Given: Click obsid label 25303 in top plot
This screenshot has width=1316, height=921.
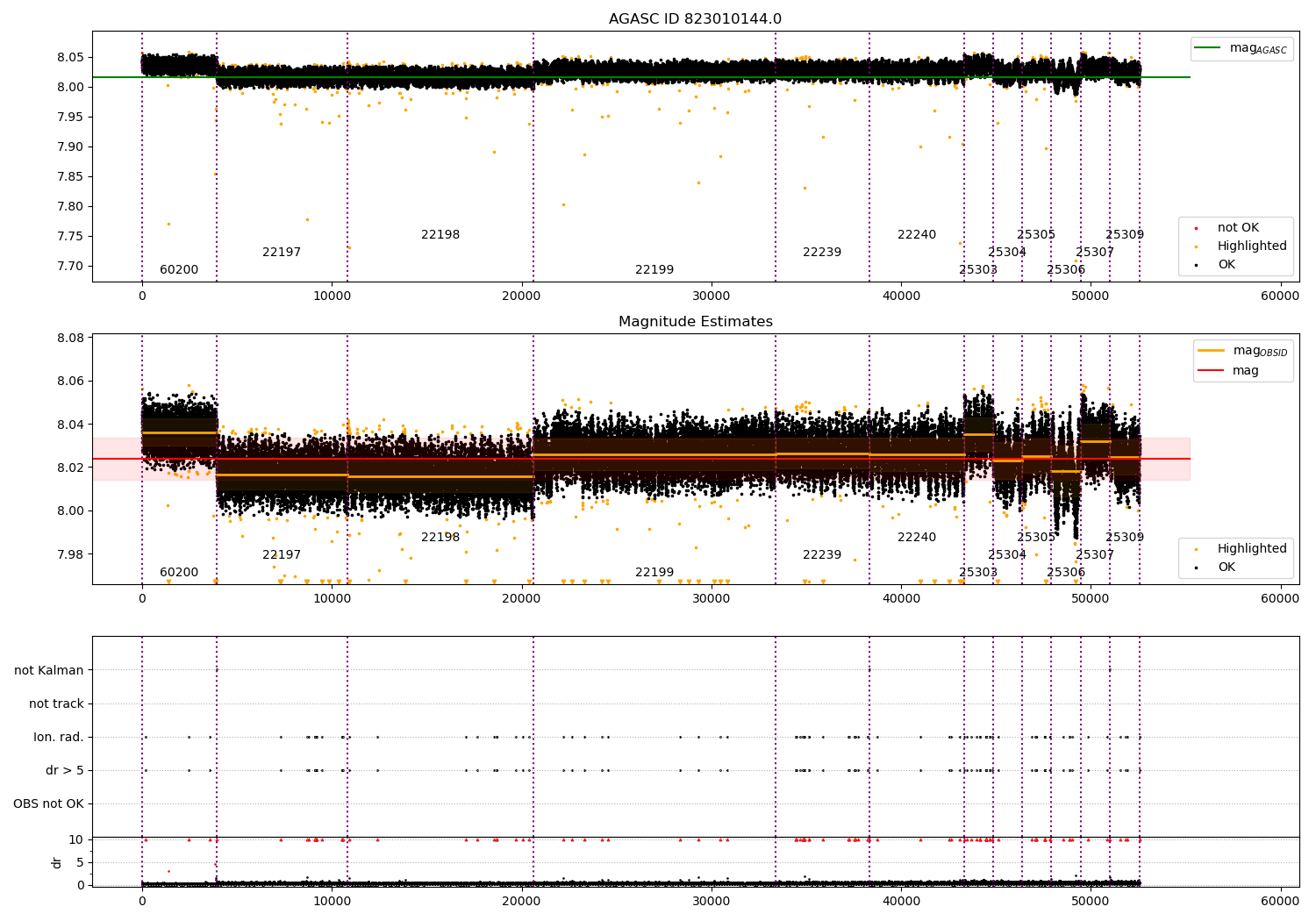Looking at the screenshot, I should click(x=978, y=270).
